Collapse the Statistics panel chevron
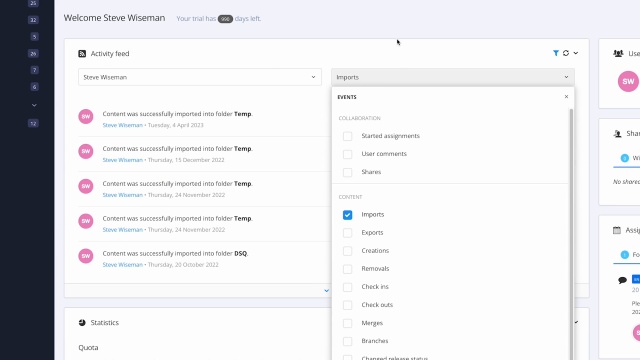This screenshot has width=640, height=360. pos(576,322)
